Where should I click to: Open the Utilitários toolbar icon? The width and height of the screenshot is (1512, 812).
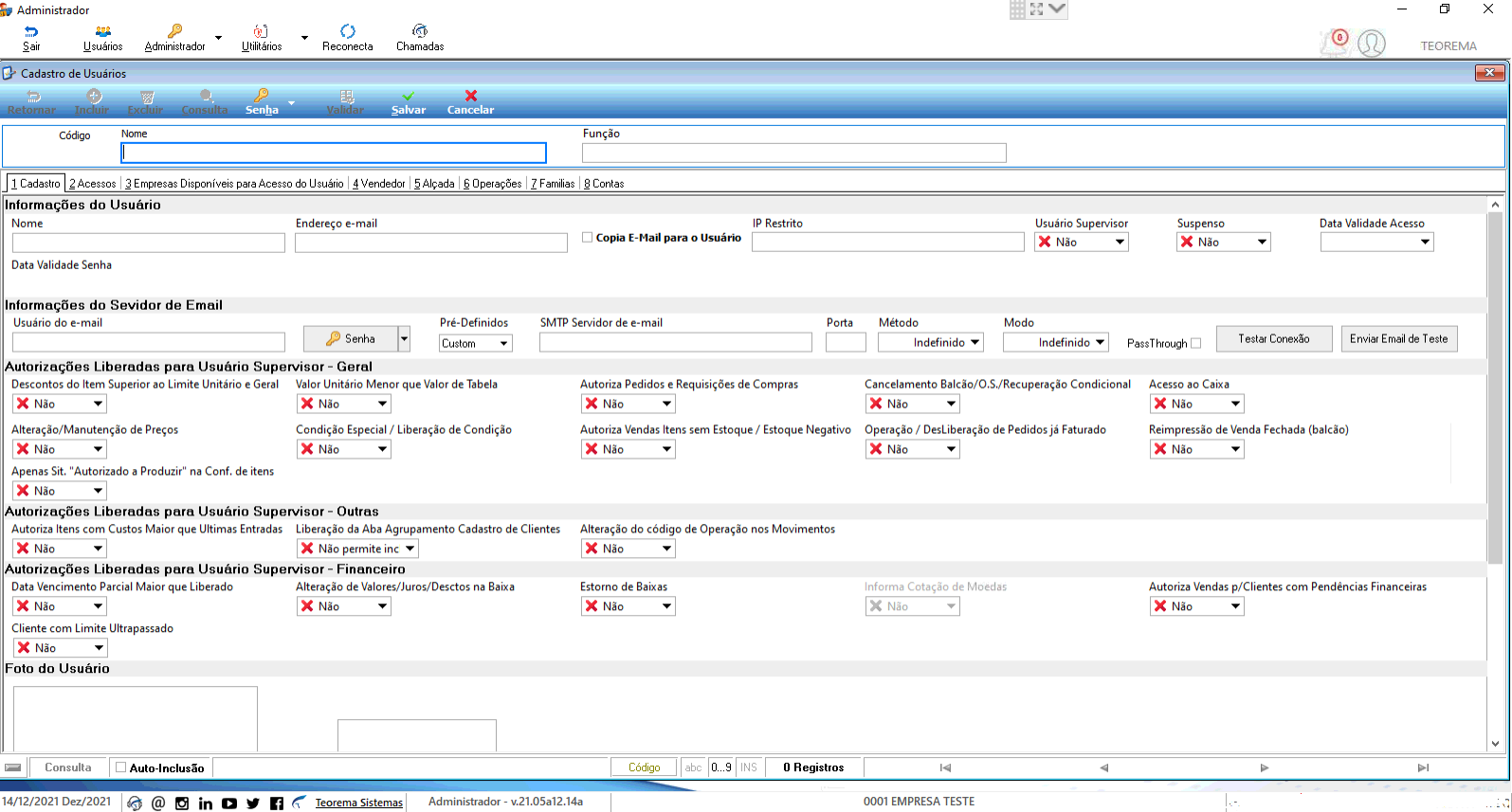click(261, 32)
